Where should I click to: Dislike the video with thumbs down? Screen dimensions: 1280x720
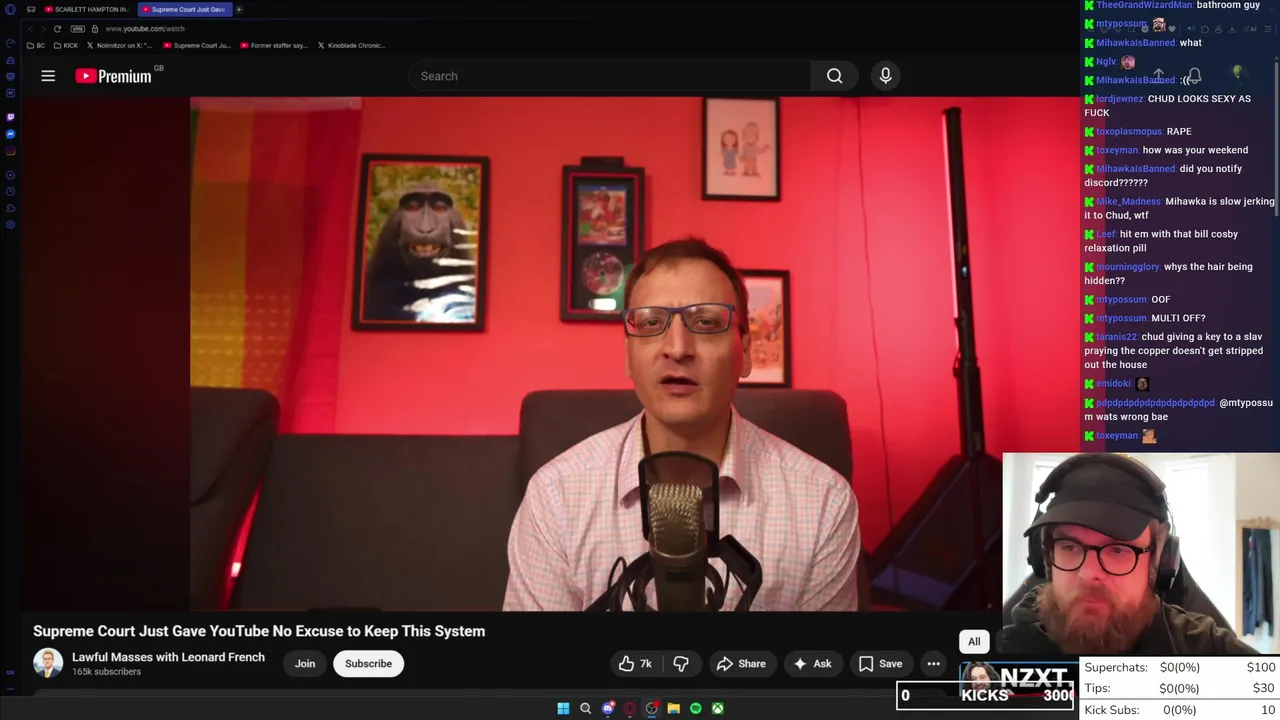[682, 664]
